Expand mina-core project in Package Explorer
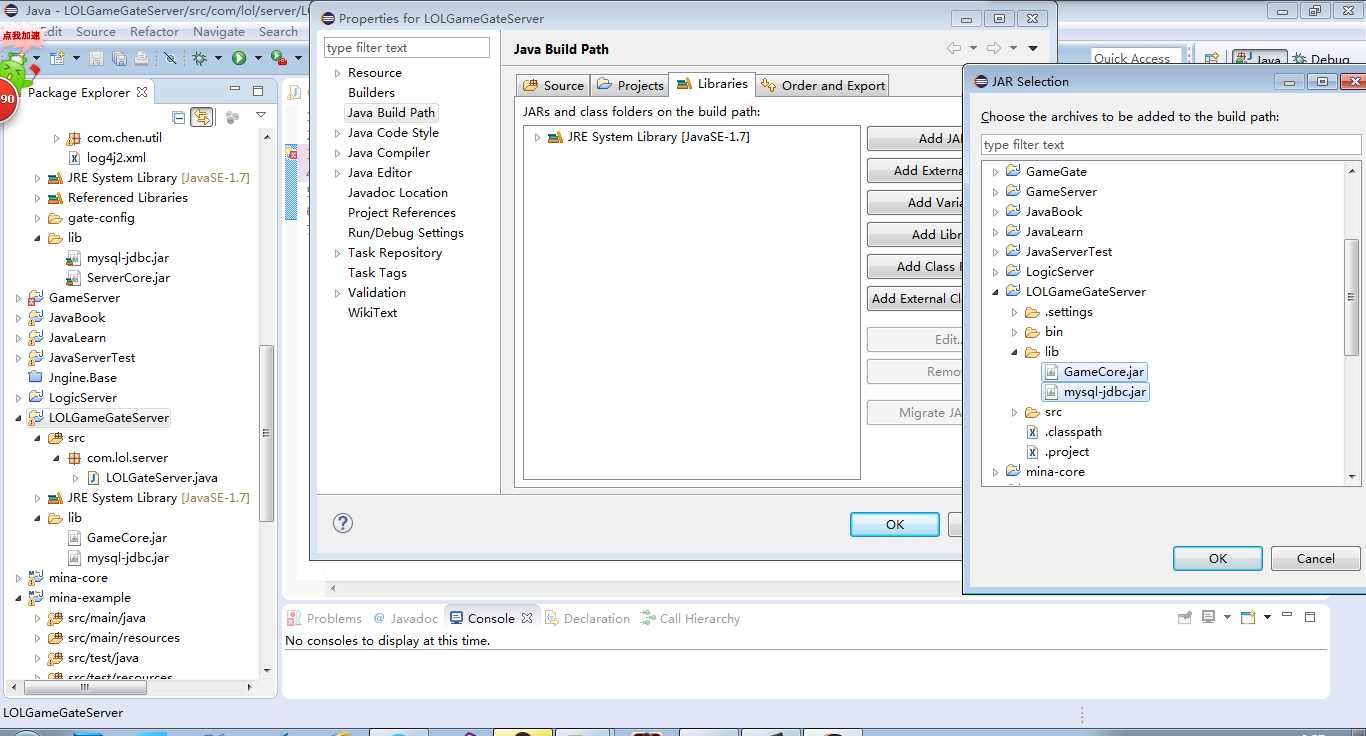The width and height of the screenshot is (1366, 736). pos(19,578)
